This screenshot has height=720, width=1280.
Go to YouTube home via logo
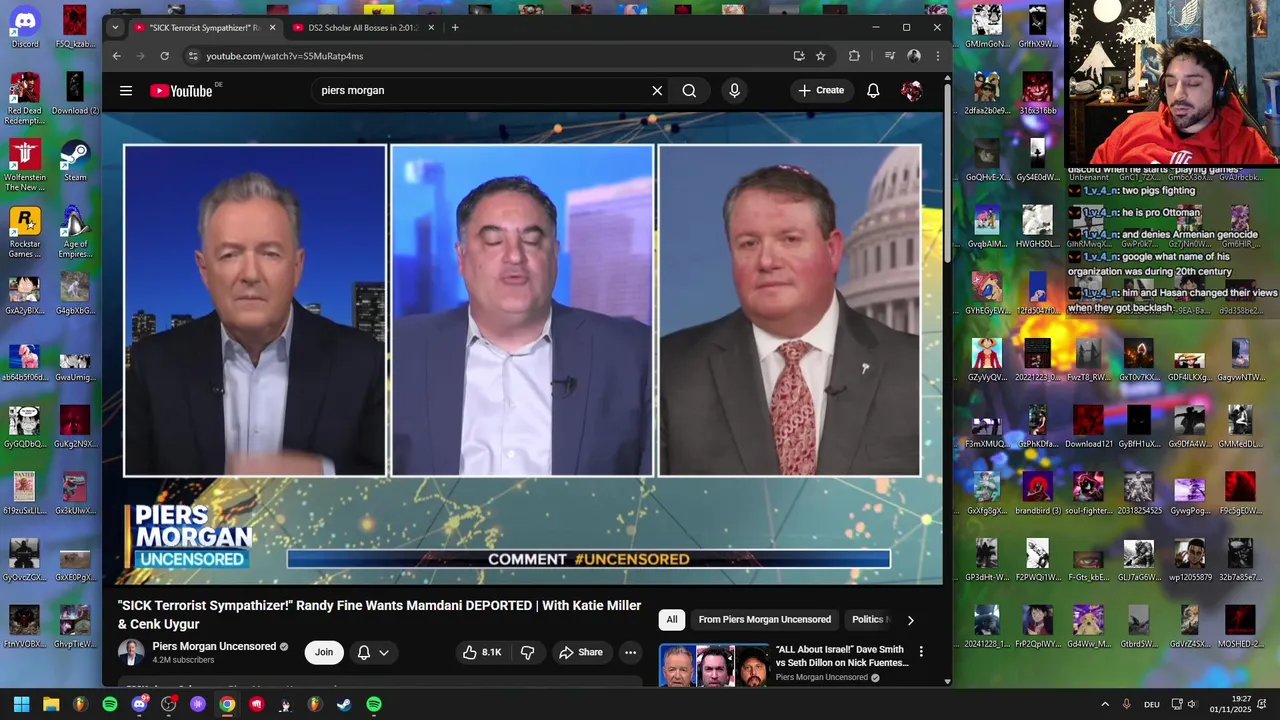point(181,91)
